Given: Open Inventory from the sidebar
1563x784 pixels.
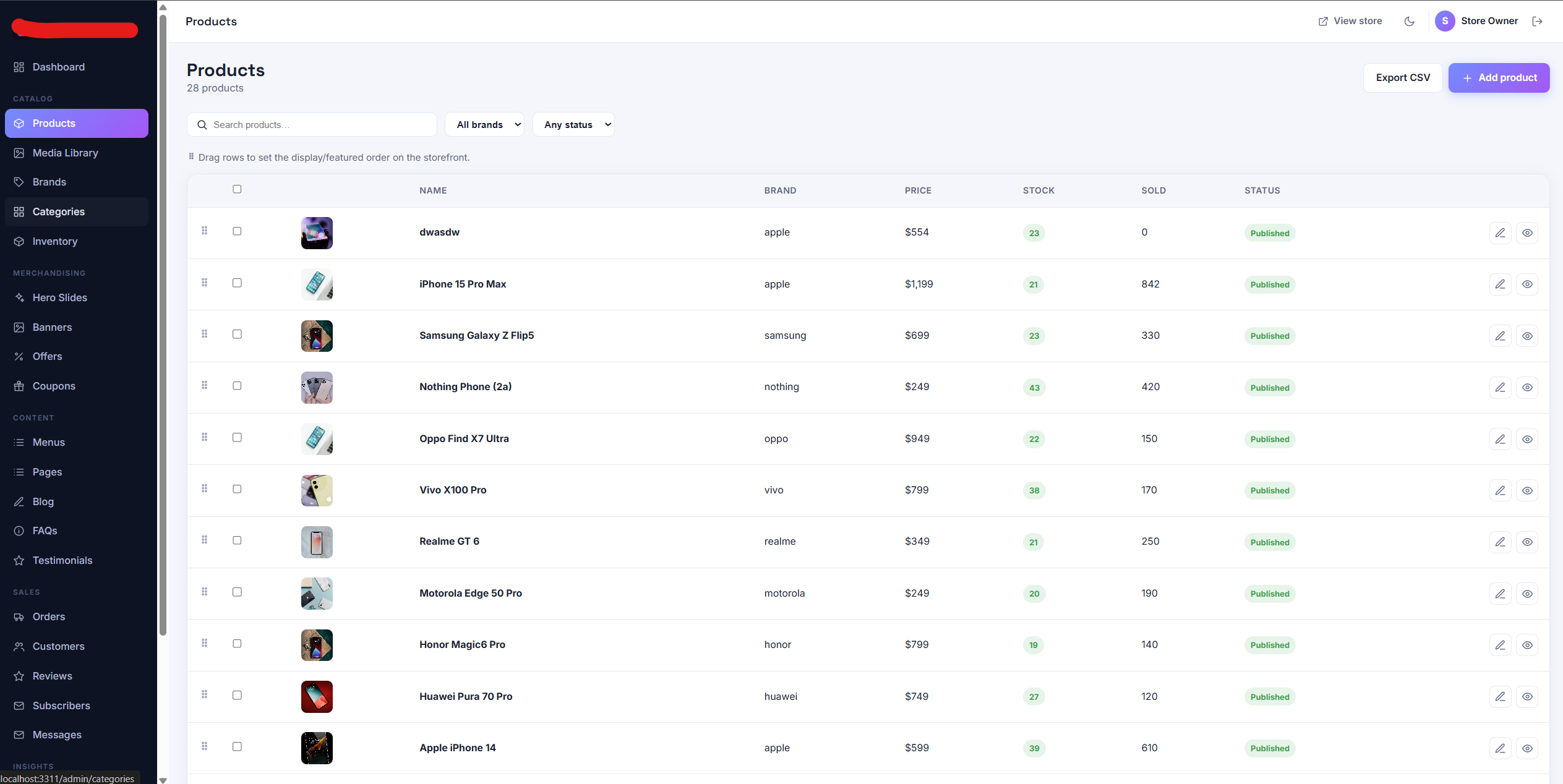Looking at the screenshot, I should click(x=77, y=241).
